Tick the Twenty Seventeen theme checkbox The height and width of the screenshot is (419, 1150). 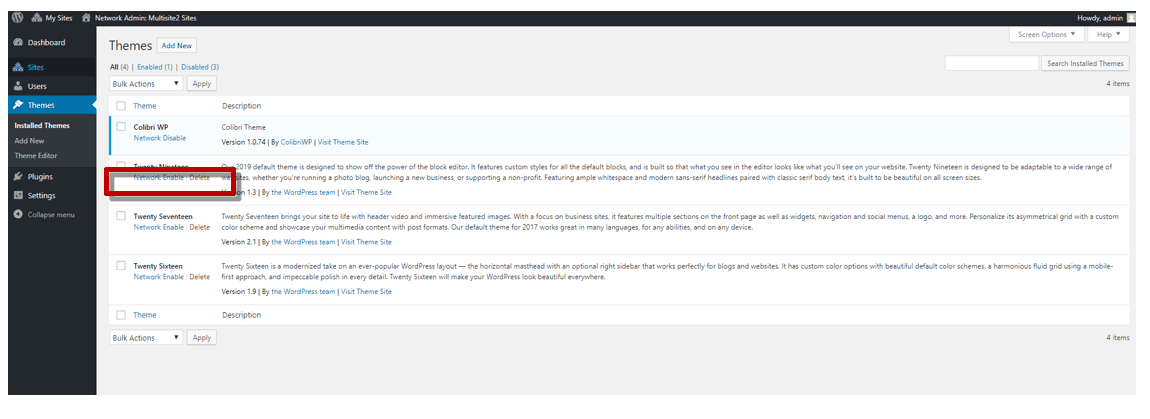(121, 216)
